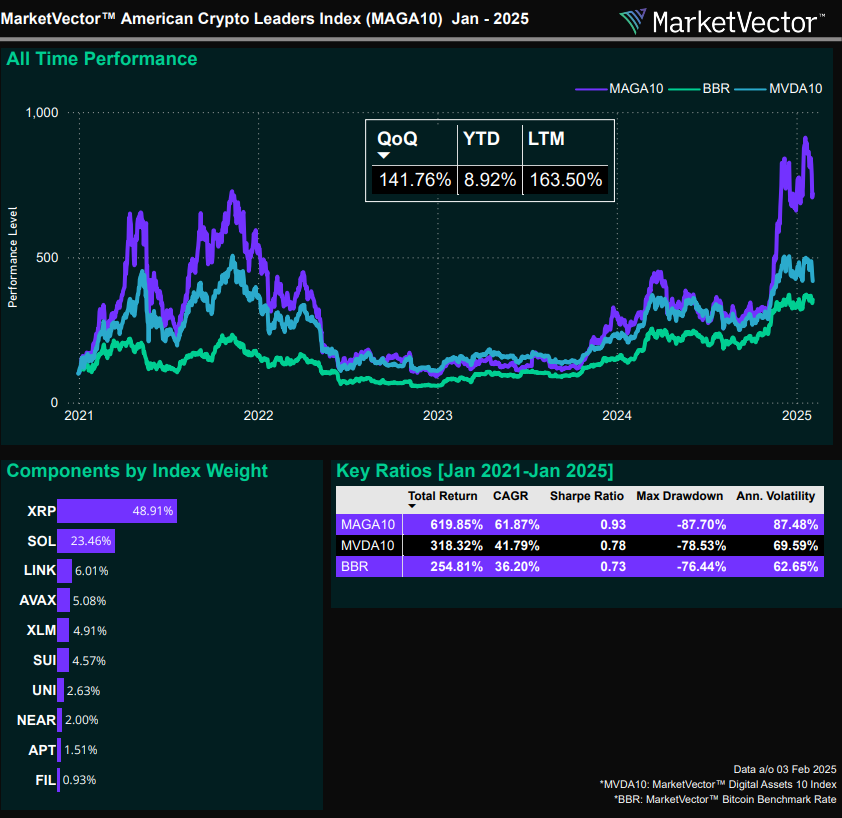The width and height of the screenshot is (842, 818).
Task: Click the MarketVector logo icon
Action: (x=633, y=21)
